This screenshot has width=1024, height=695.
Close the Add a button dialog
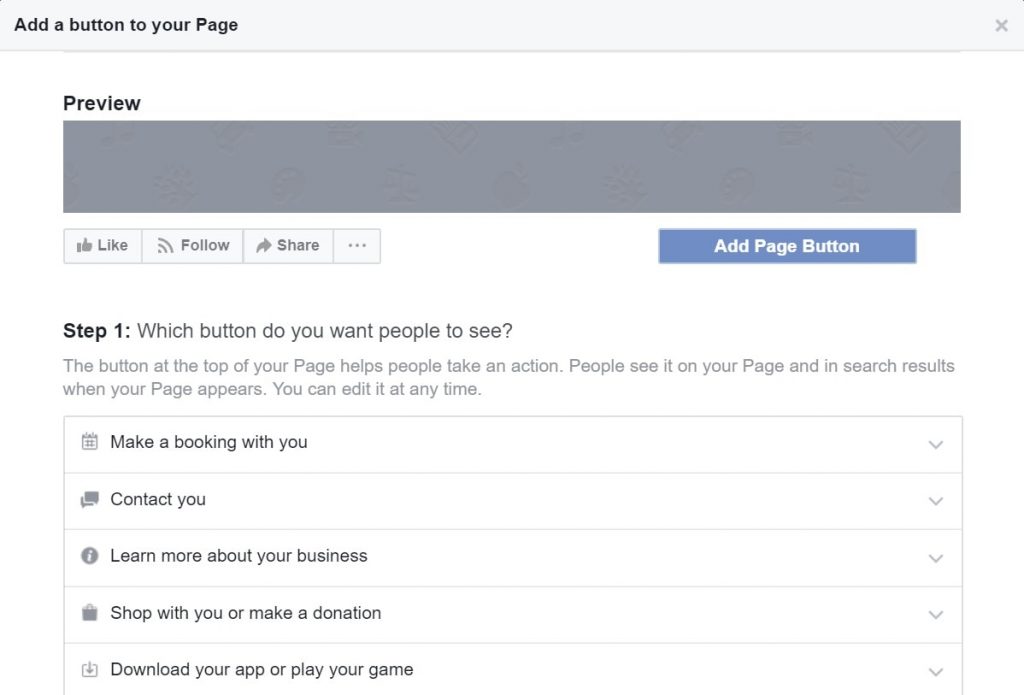1001,26
